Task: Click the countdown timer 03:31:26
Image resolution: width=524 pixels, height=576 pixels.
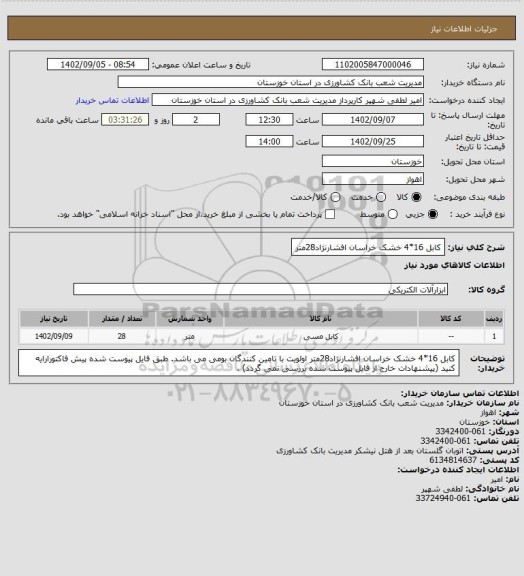Action: pyautogui.click(x=125, y=120)
